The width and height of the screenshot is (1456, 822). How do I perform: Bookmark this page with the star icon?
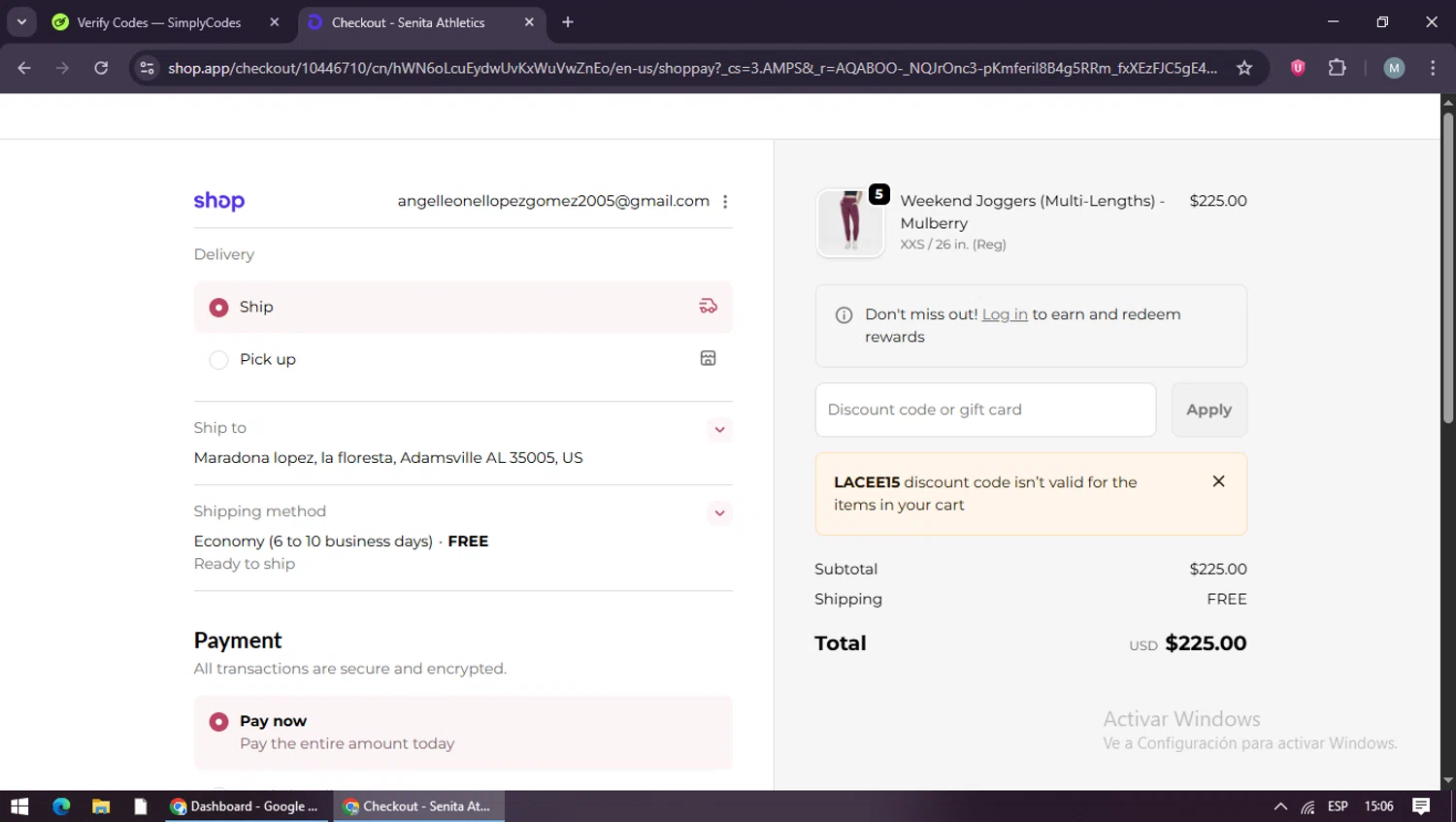1244,68
